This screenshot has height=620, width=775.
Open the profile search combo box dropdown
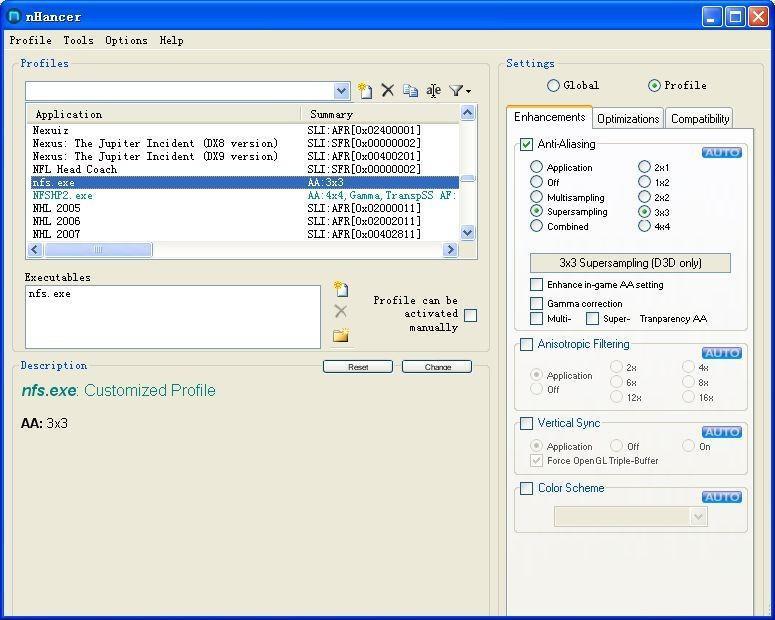(341, 91)
